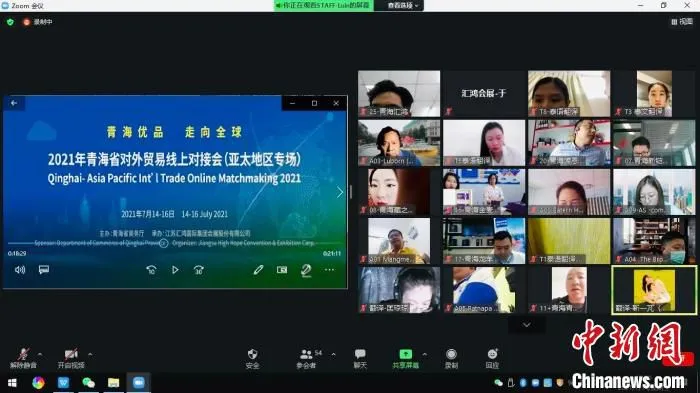Click the Bluetooth icon in system tray
The image size is (700, 393).
point(523,383)
